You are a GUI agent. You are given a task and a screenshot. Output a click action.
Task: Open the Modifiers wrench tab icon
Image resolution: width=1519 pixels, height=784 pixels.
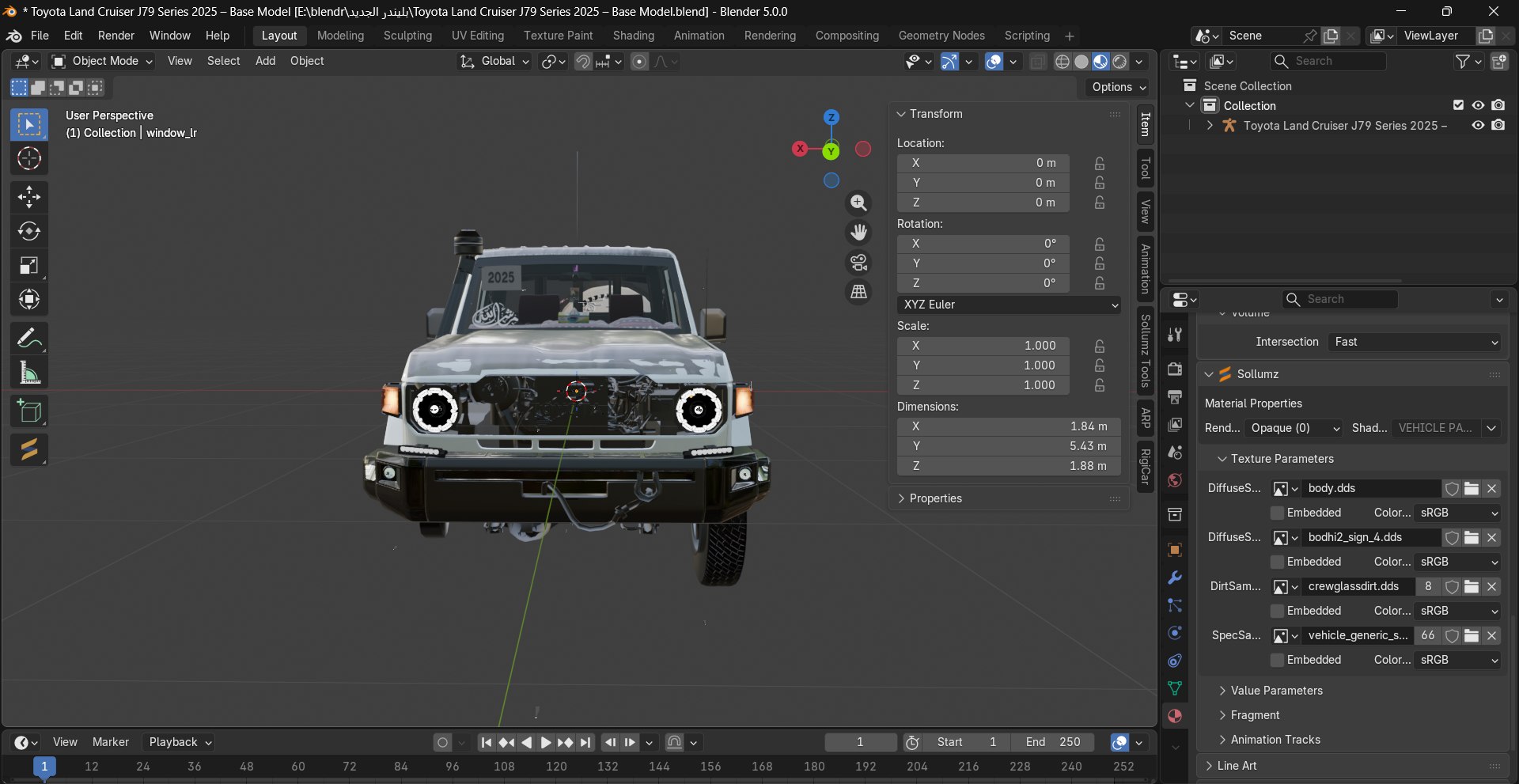click(x=1175, y=578)
